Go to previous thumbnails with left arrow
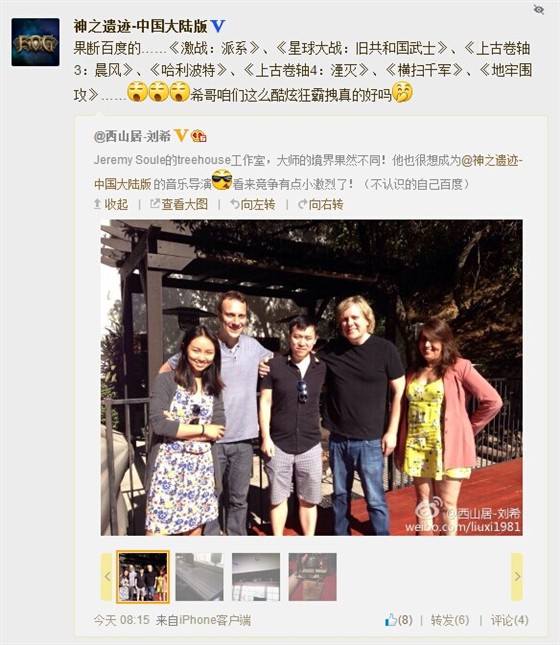 coord(107,577)
